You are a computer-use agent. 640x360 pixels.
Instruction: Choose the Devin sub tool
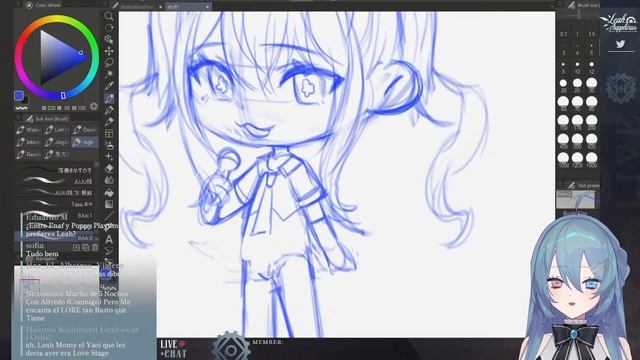[x=85, y=130]
